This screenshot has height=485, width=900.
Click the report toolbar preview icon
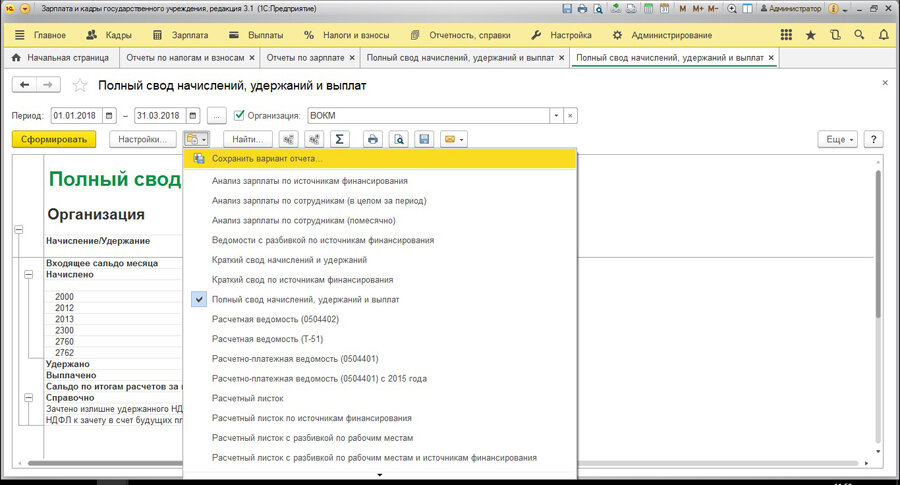tap(399, 139)
